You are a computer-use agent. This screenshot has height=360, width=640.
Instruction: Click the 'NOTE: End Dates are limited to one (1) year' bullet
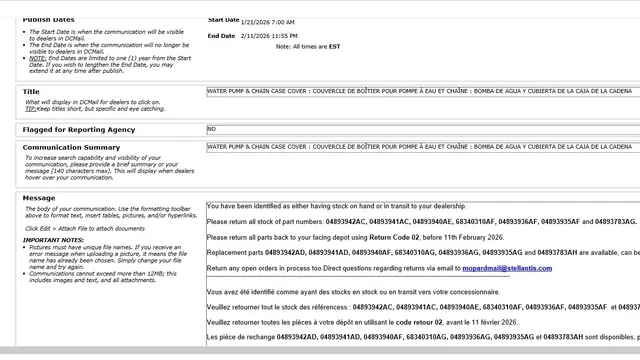click(x=110, y=64)
